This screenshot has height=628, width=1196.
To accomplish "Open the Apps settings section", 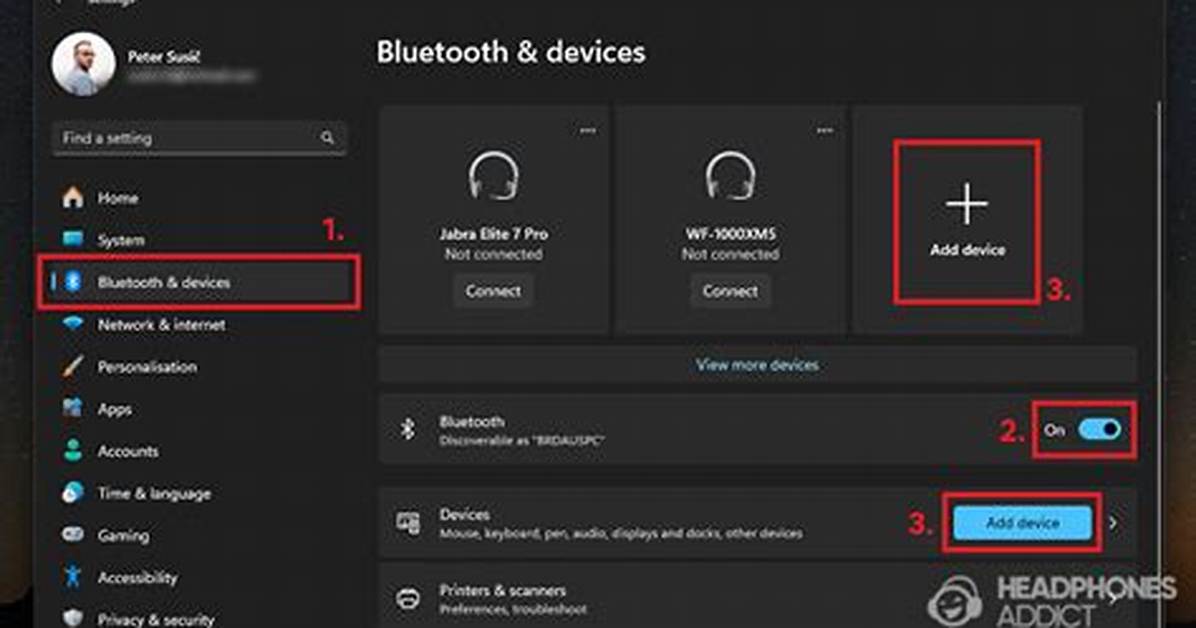I will [114, 410].
